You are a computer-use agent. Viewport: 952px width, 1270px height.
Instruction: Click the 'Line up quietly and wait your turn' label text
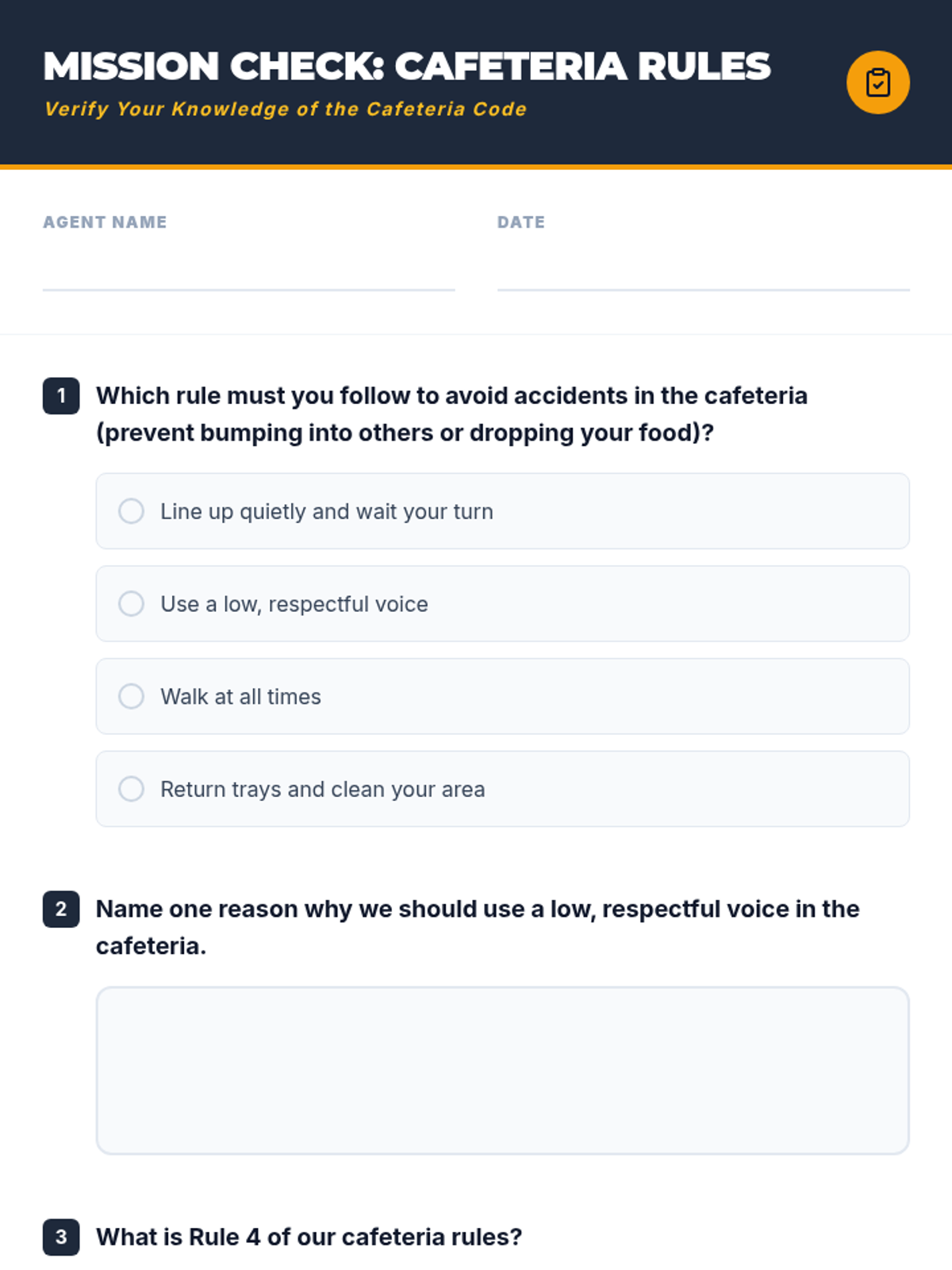click(x=327, y=511)
